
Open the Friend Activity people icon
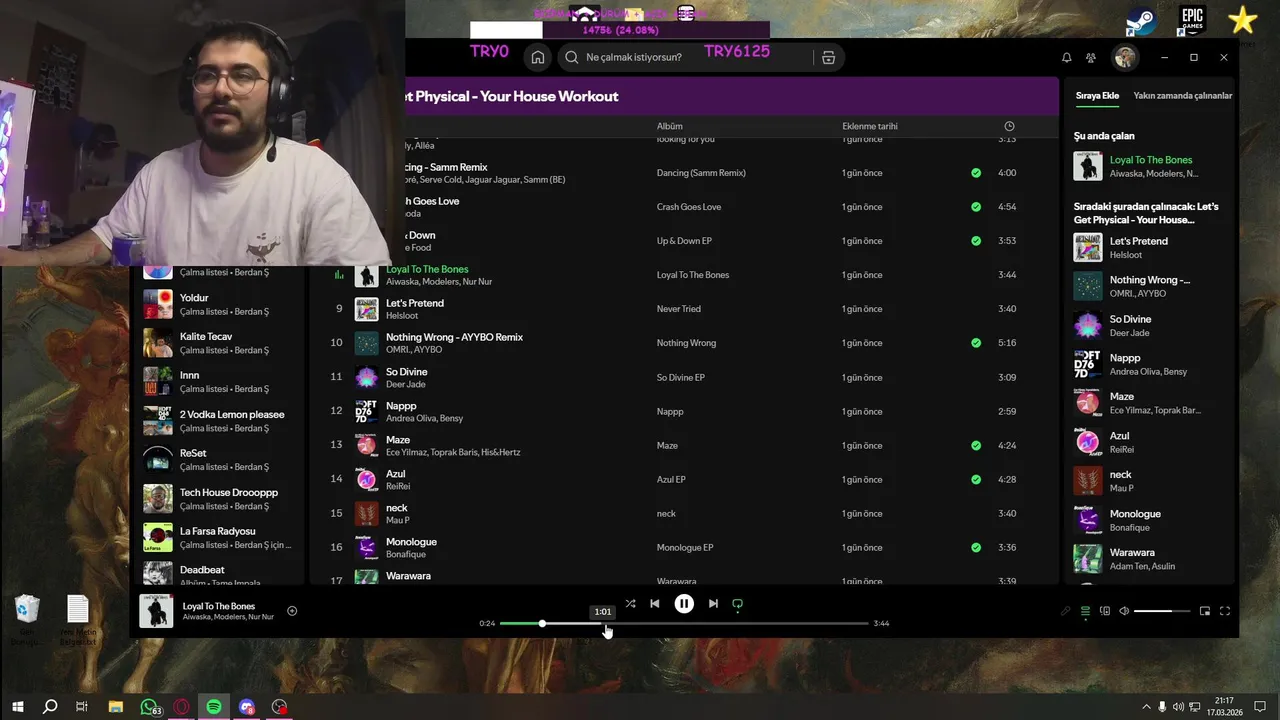1091,57
